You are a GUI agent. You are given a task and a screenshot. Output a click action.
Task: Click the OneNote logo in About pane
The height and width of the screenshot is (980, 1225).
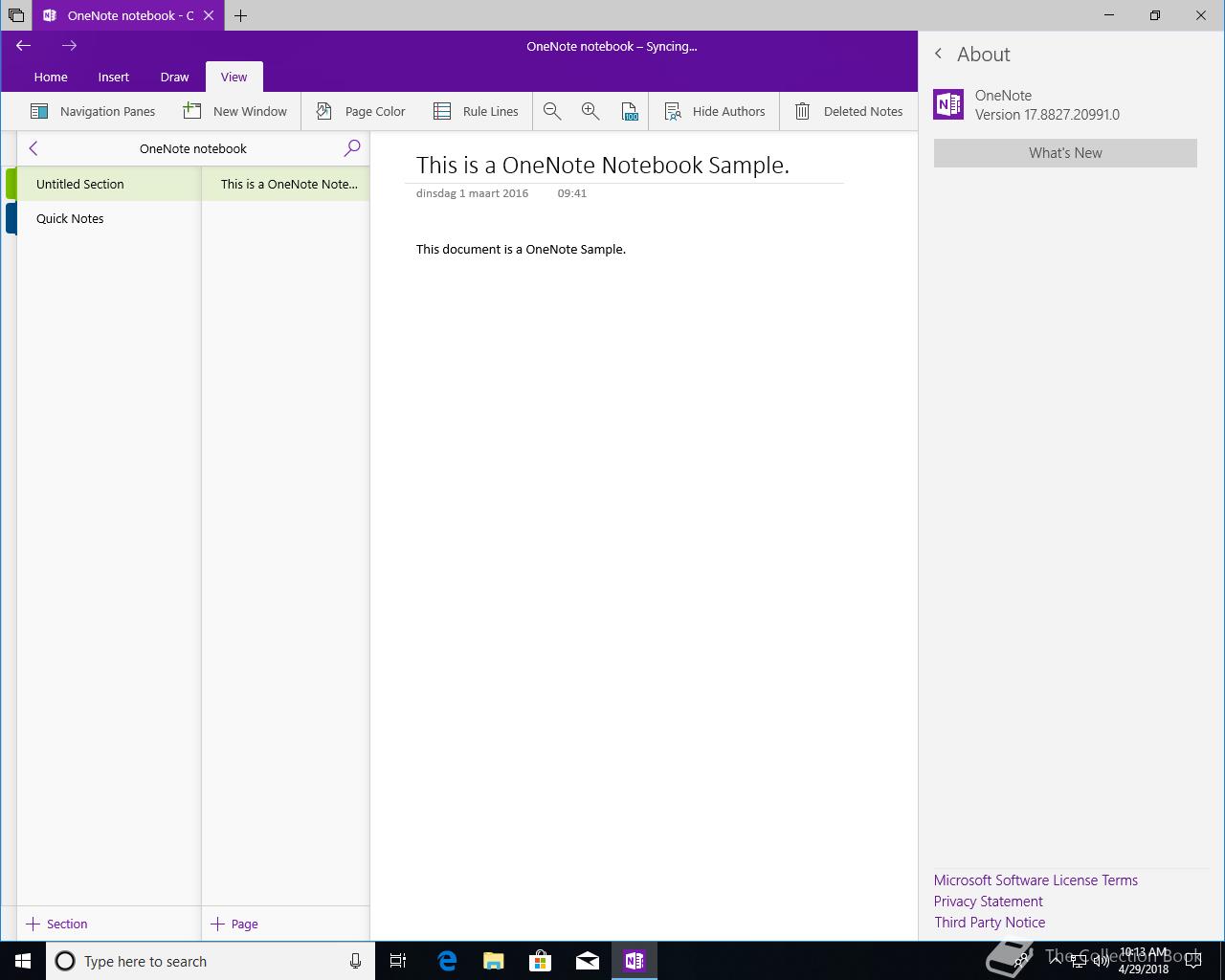coord(948,104)
